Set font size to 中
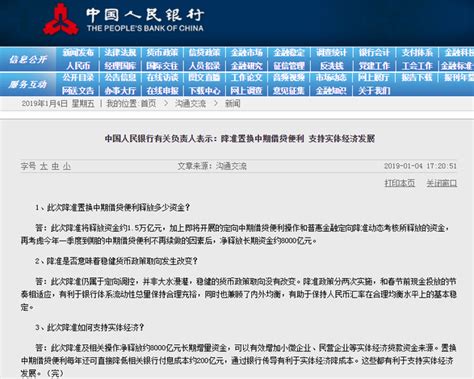Image resolution: width=474 pixels, height=379 pixels. pos(55,166)
